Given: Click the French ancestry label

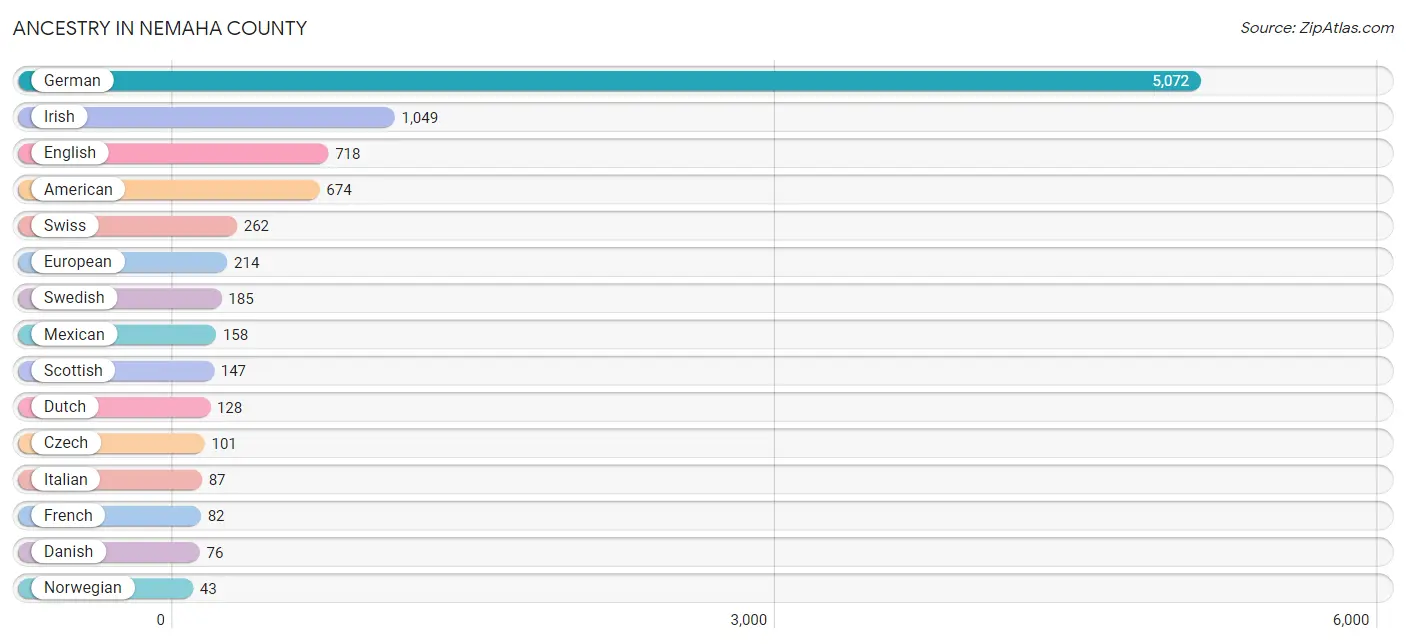Looking at the screenshot, I should coord(68,515).
